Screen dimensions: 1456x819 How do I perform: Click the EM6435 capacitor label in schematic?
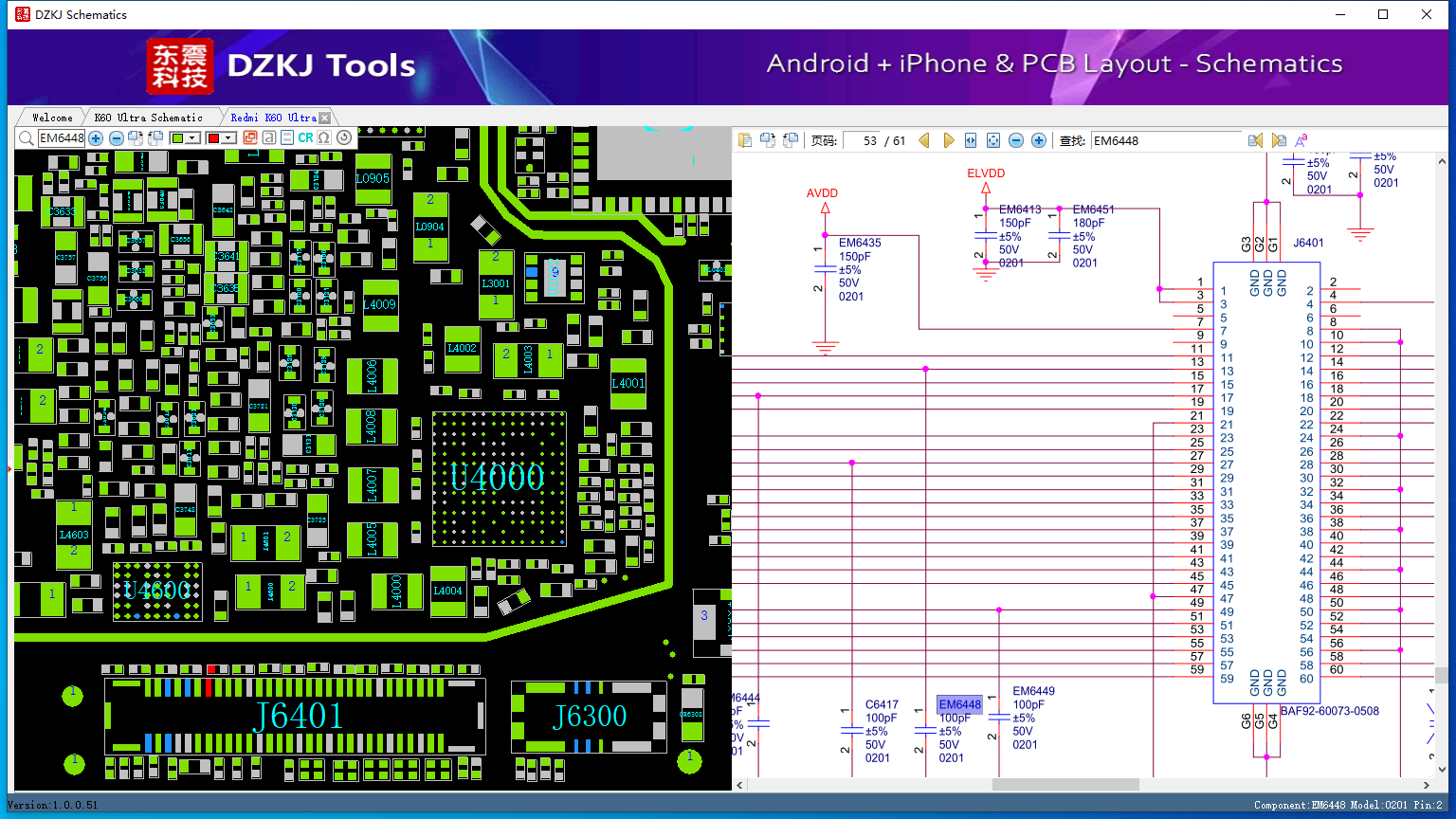(860, 243)
